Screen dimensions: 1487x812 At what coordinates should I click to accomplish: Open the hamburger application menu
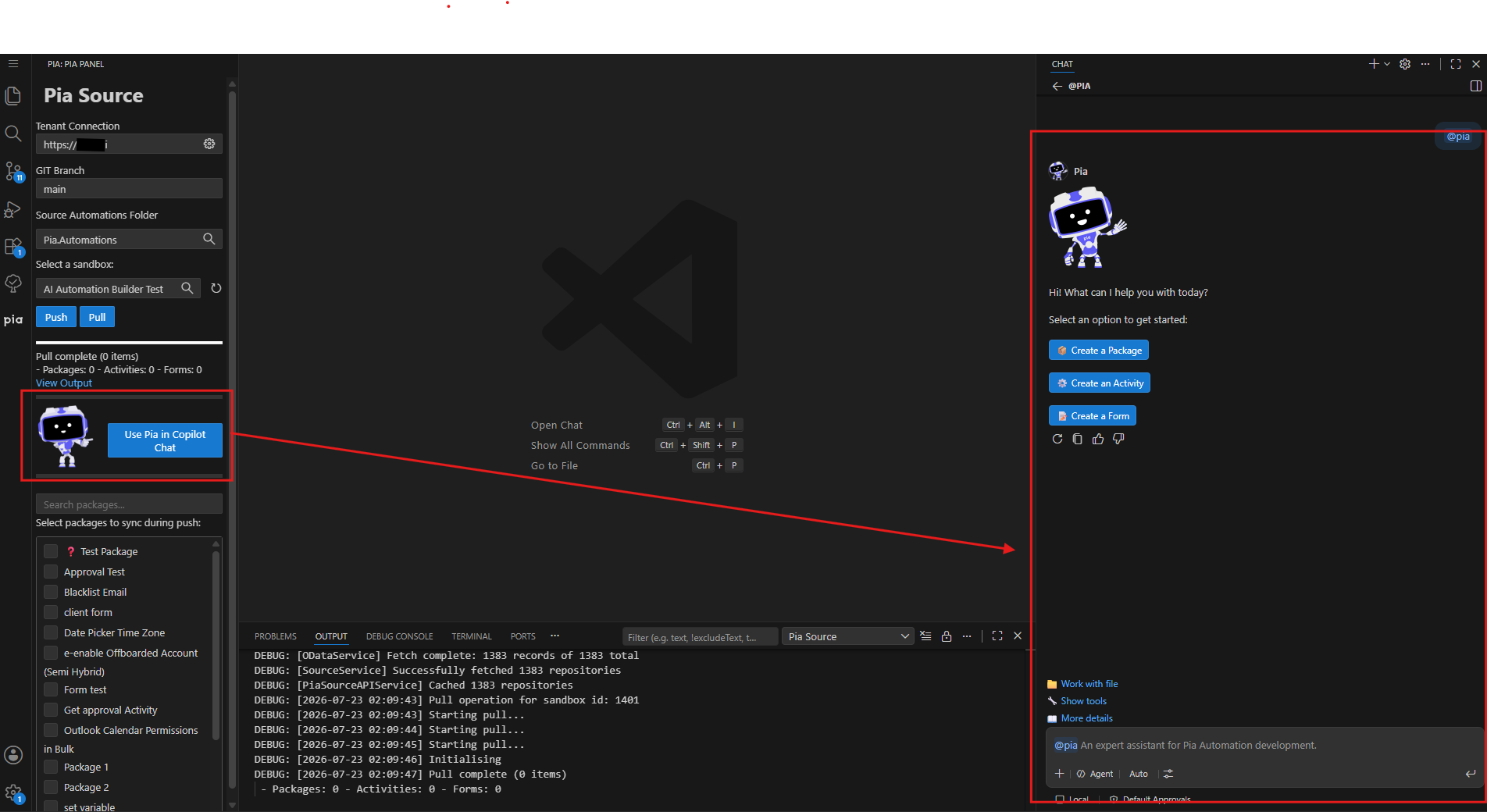click(13, 64)
